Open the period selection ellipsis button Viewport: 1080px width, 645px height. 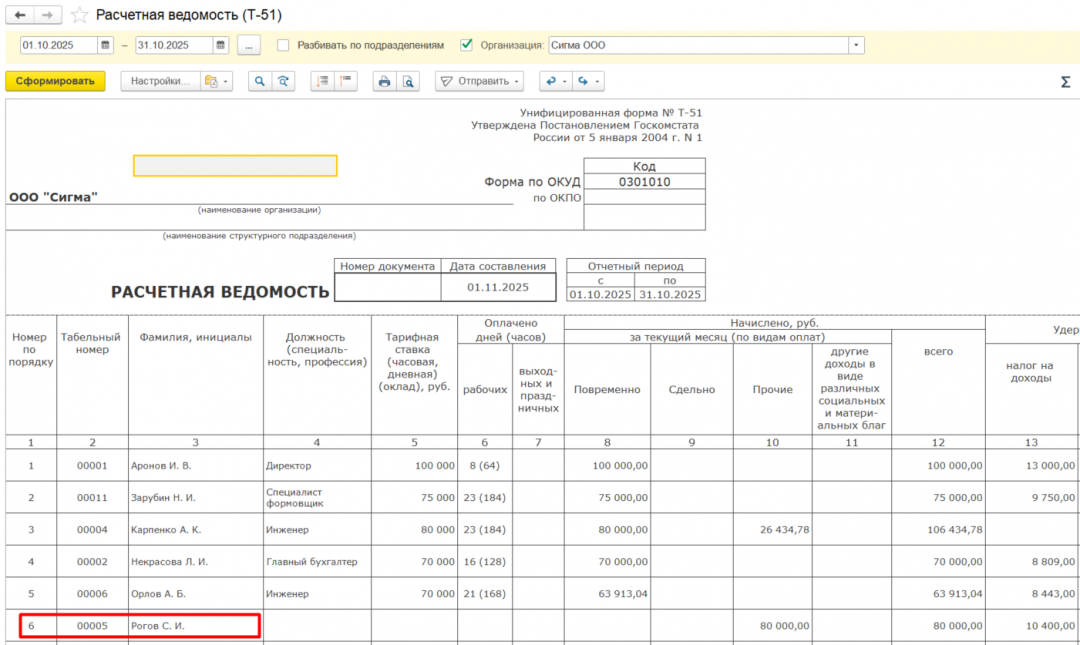pos(249,45)
